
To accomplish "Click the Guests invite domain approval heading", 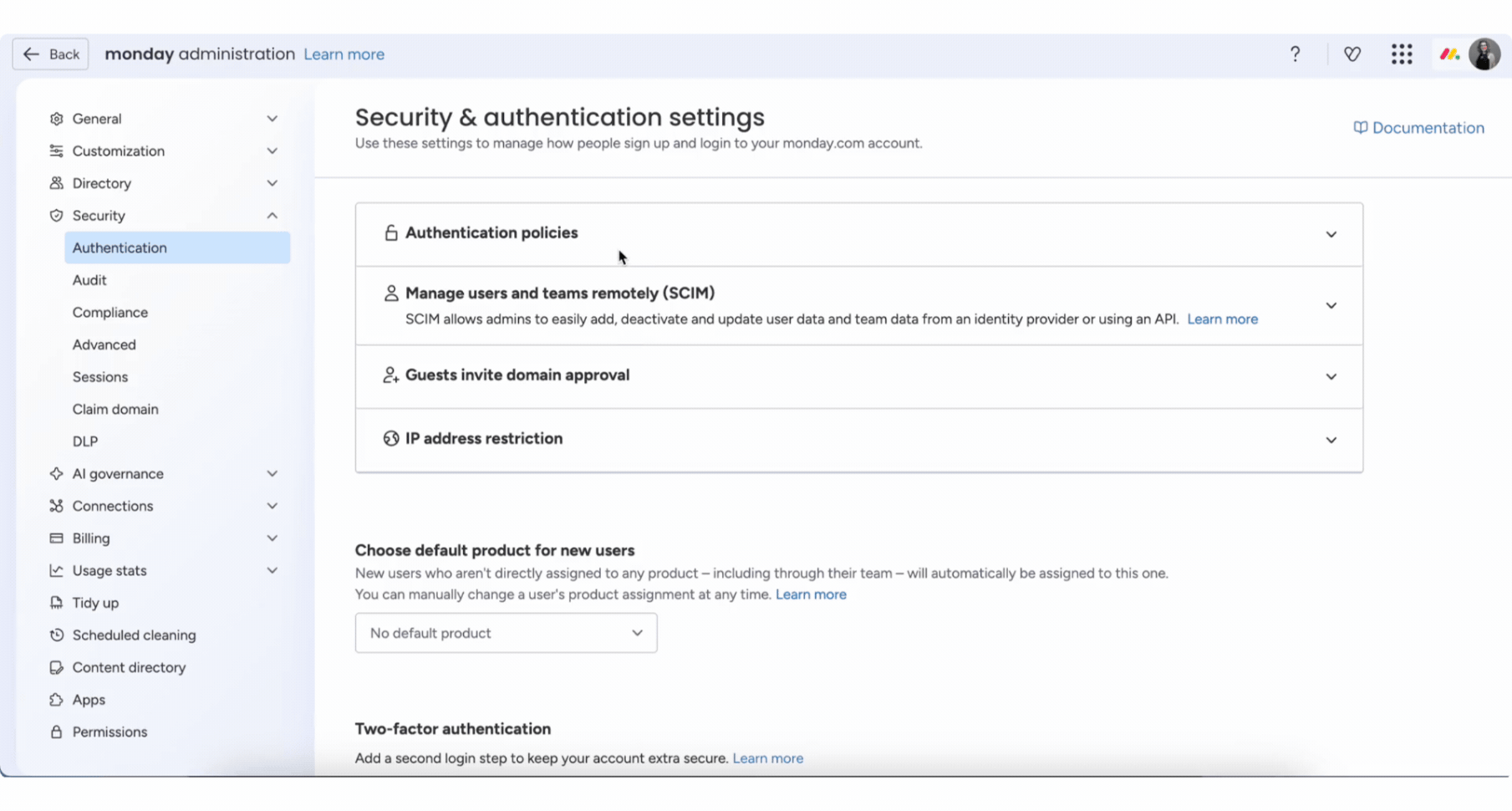I will (517, 375).
